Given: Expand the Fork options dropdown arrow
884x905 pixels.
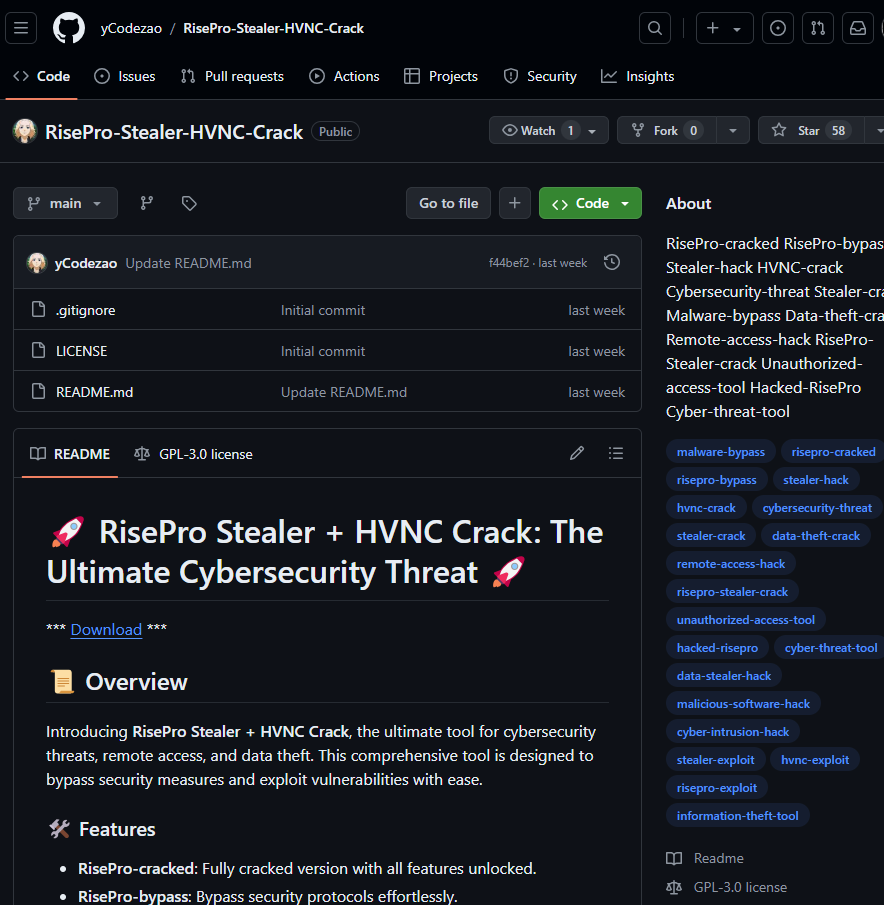Looking at the screenshot, I should [x=733, y=131].
